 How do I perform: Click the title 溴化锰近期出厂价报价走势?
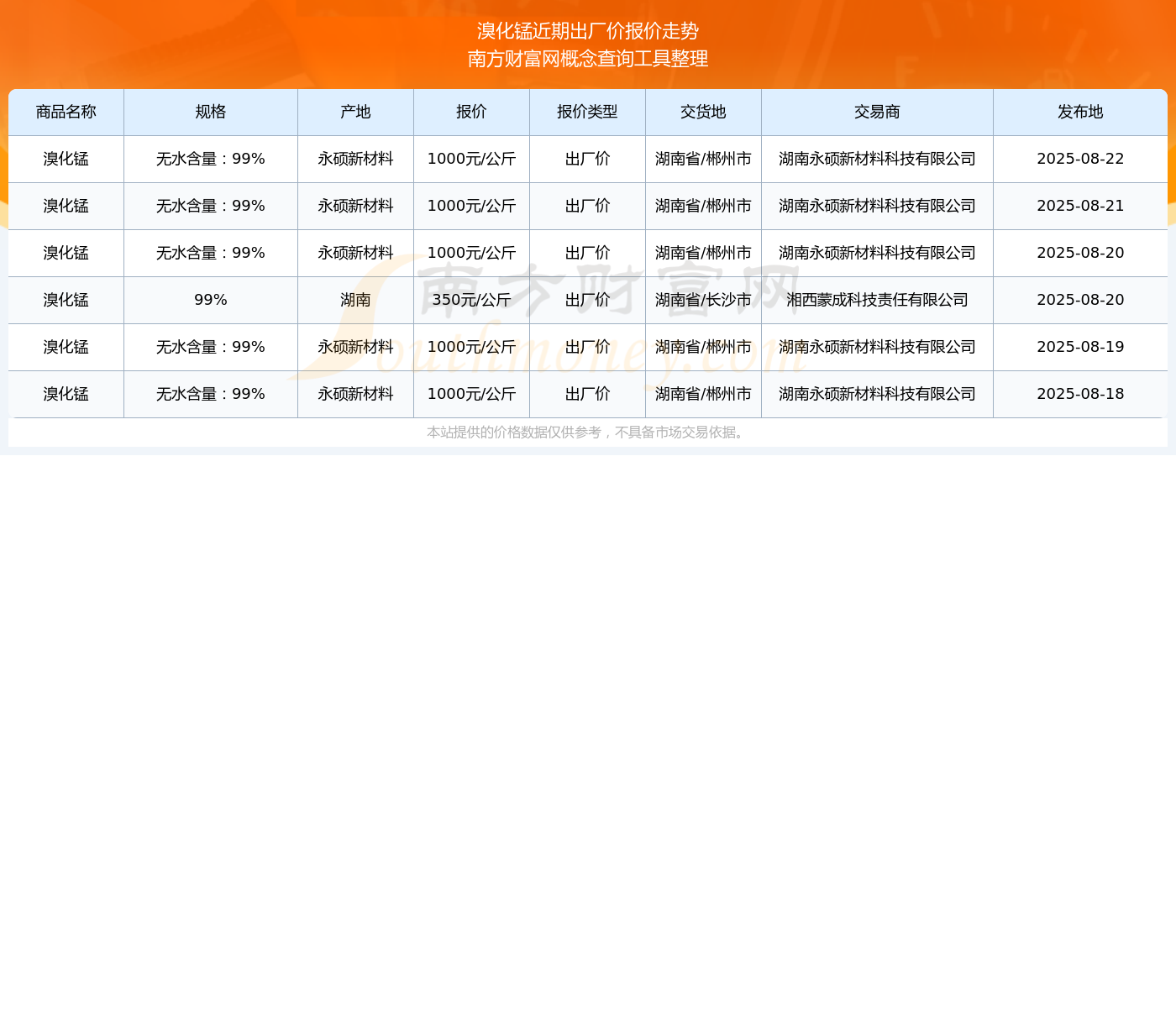(x=588, y=31)
